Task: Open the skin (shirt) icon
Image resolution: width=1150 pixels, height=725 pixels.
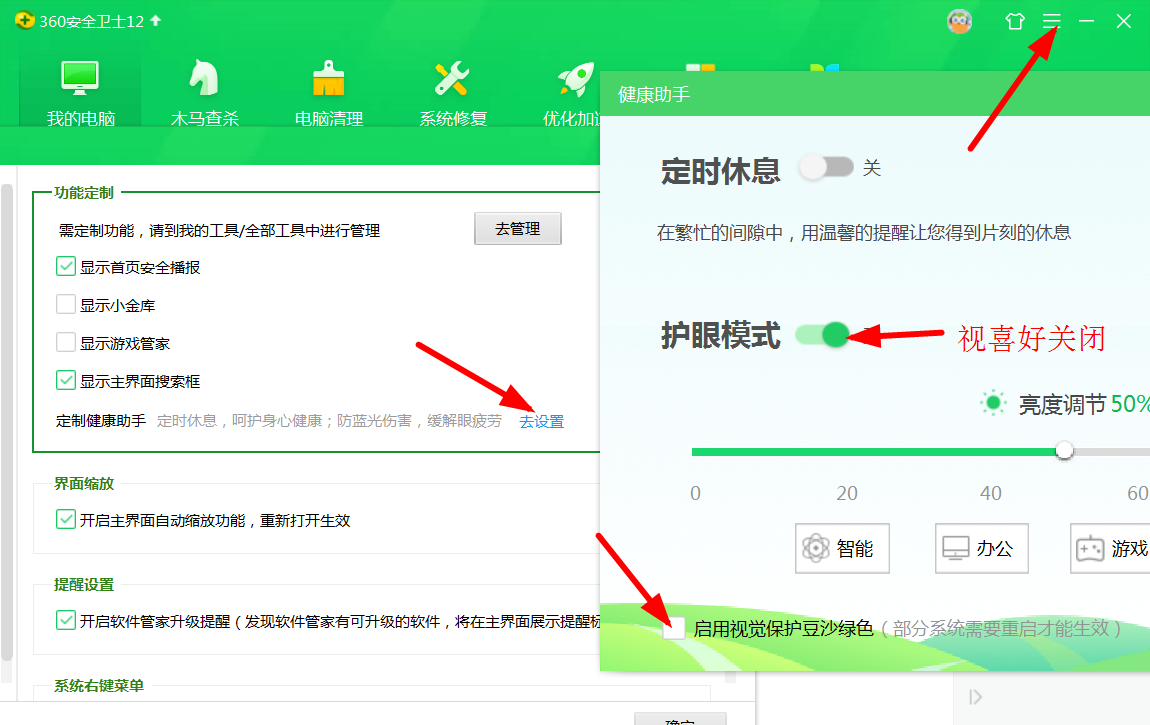Action: (1015, 21)
